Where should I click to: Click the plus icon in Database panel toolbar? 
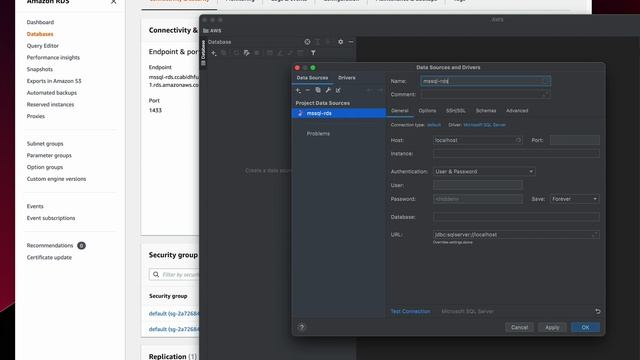(x=213, y=53)
